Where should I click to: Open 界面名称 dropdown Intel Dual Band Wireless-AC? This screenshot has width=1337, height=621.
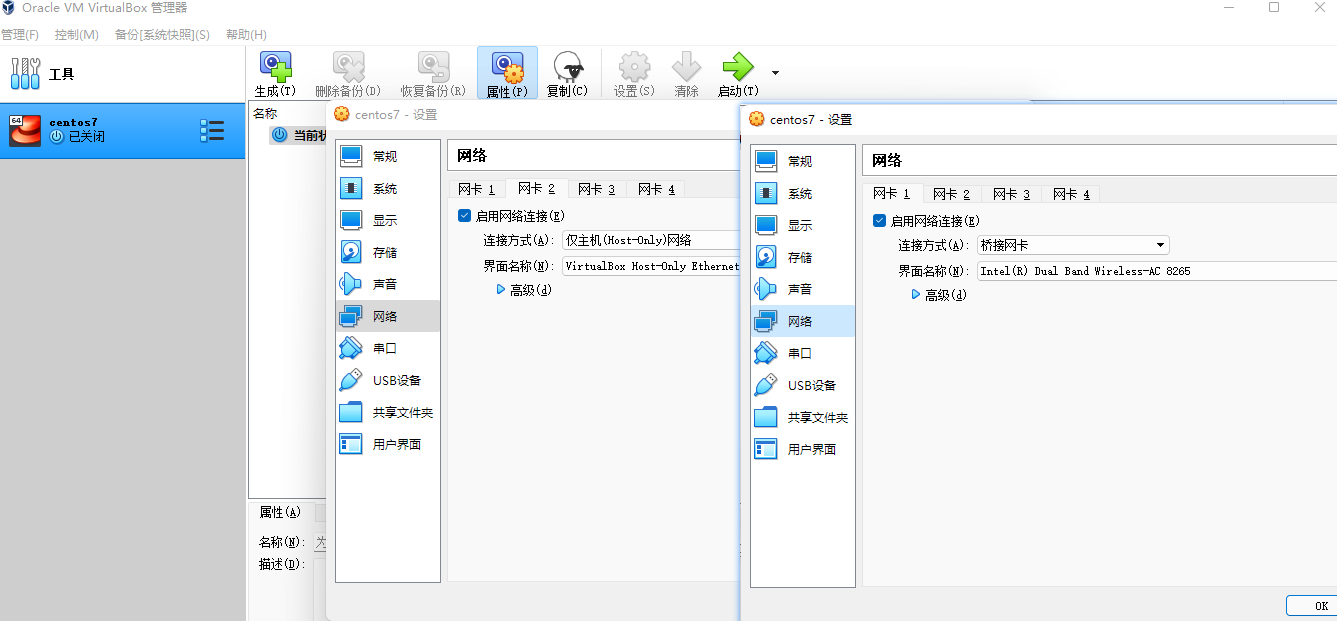click(x=1157, y=271)
